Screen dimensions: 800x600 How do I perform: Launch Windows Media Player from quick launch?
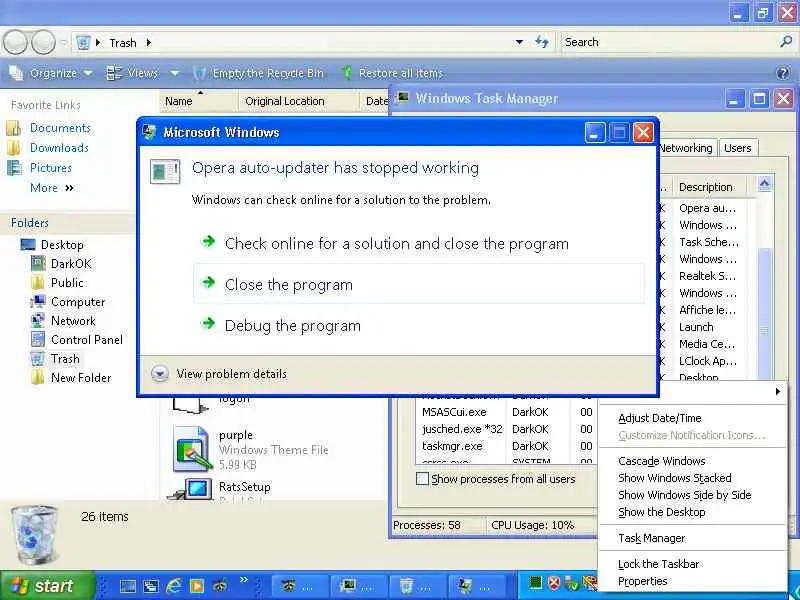click(197, 586)
